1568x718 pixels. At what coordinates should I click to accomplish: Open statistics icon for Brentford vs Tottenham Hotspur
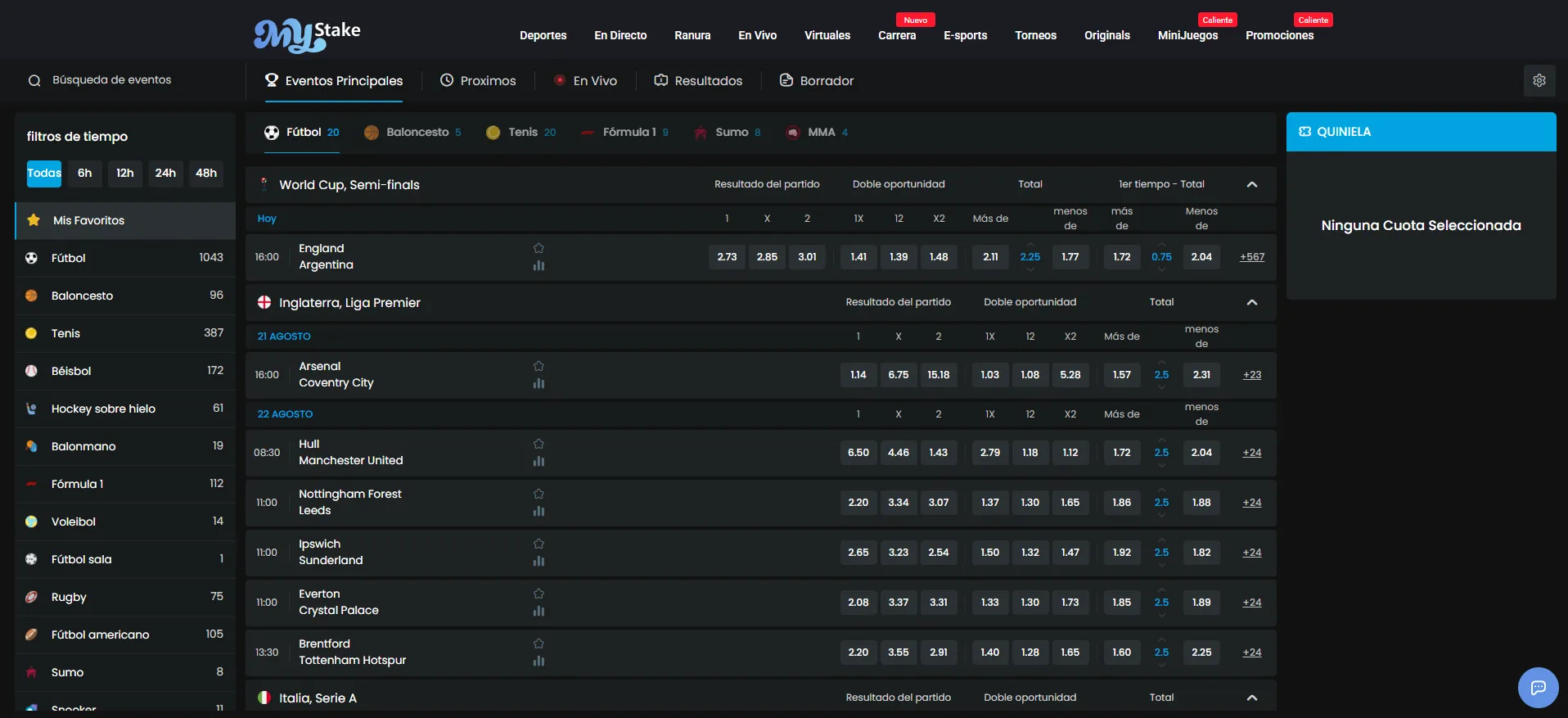538,661
